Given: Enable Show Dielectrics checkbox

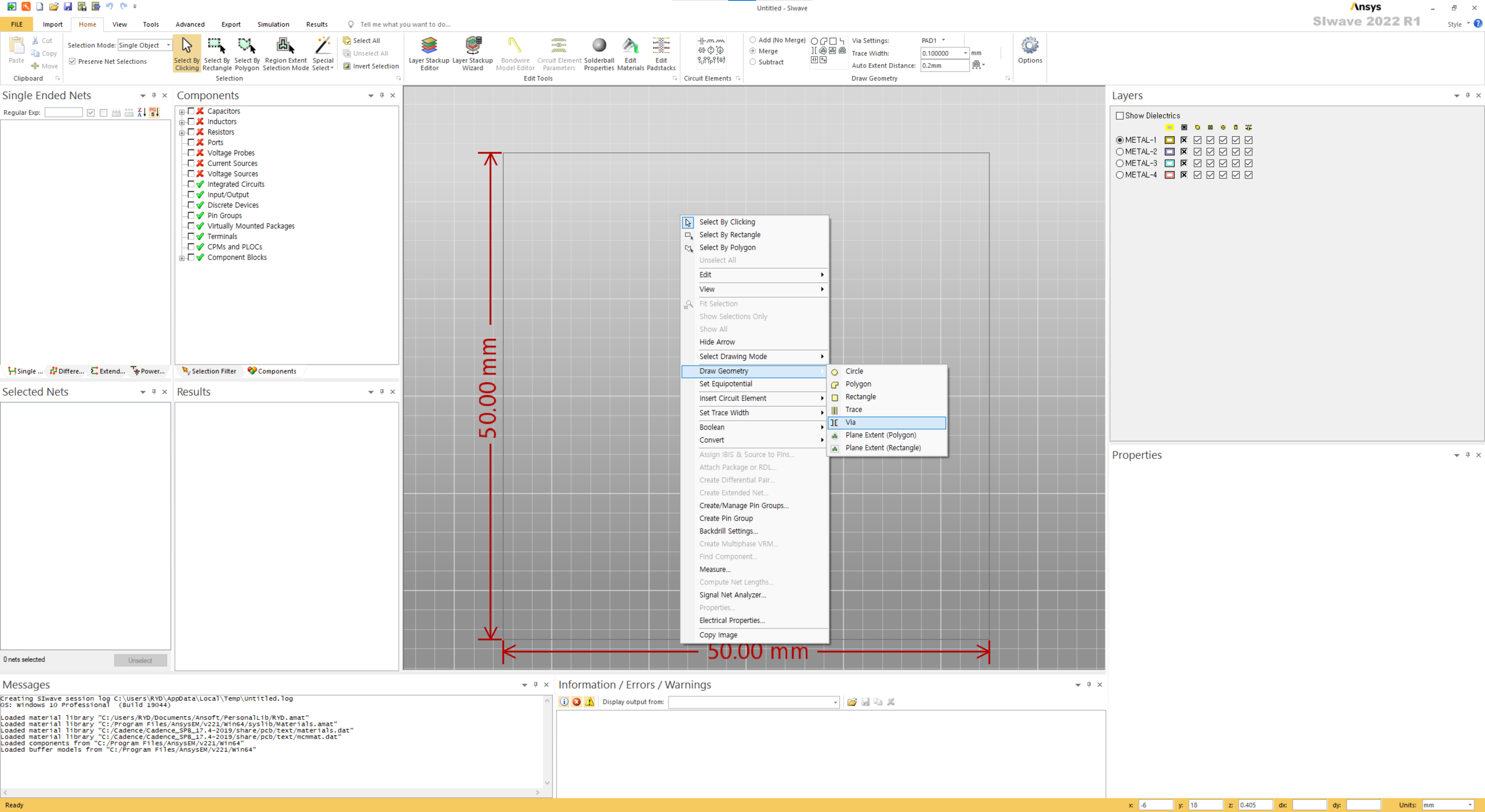Looking at the screenshot, I should point(1120,115).
